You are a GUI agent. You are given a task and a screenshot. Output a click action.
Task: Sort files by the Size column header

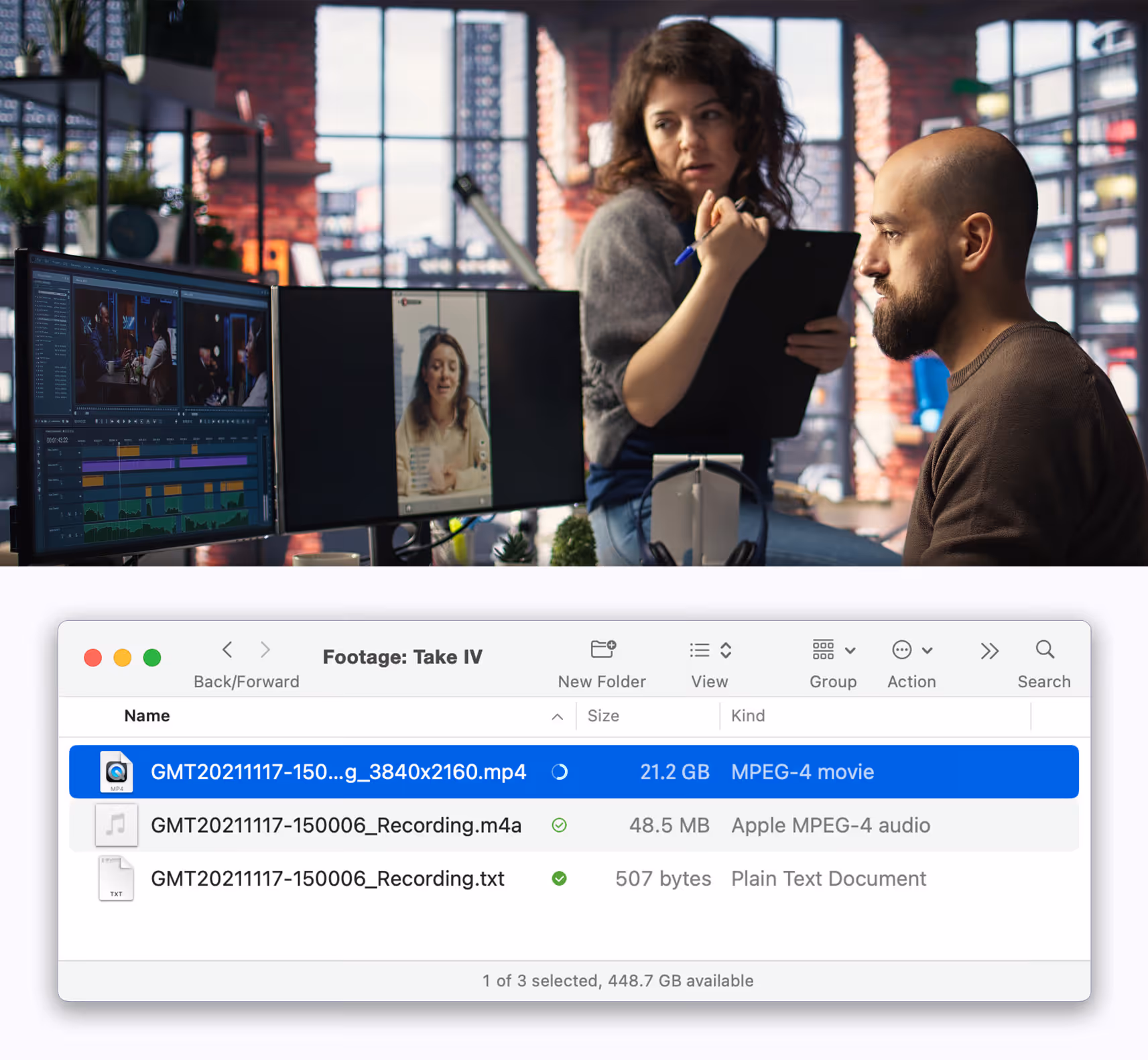[x=603, y=715]
